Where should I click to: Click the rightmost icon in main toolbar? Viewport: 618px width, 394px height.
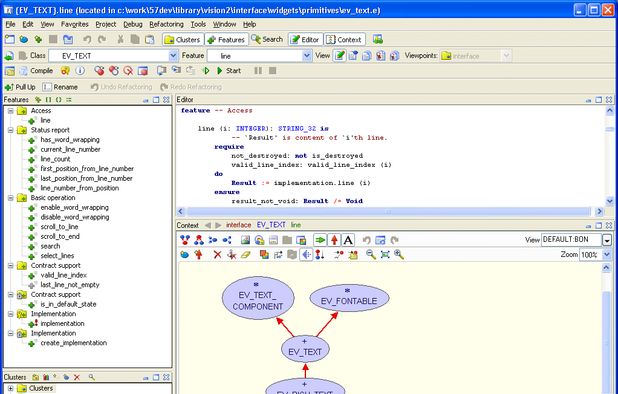coord(378,39)
